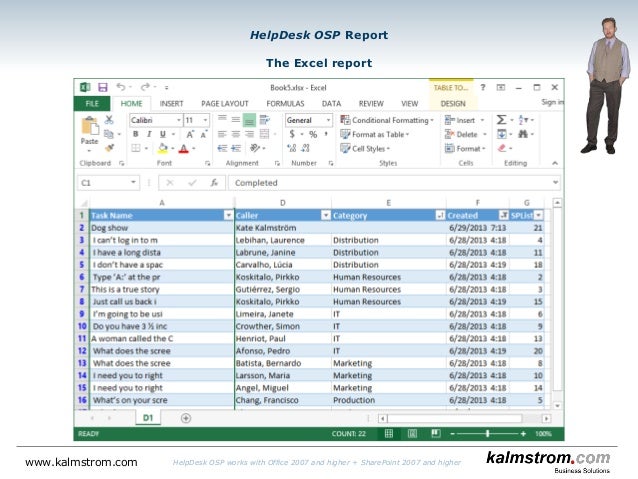Apply the yellow Fill Color bucket

163,148
